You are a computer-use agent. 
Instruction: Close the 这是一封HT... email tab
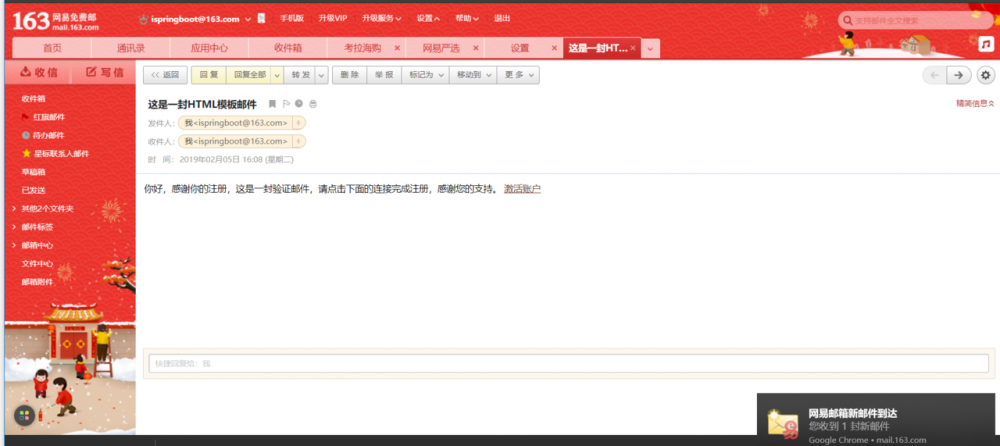(633, 48)
